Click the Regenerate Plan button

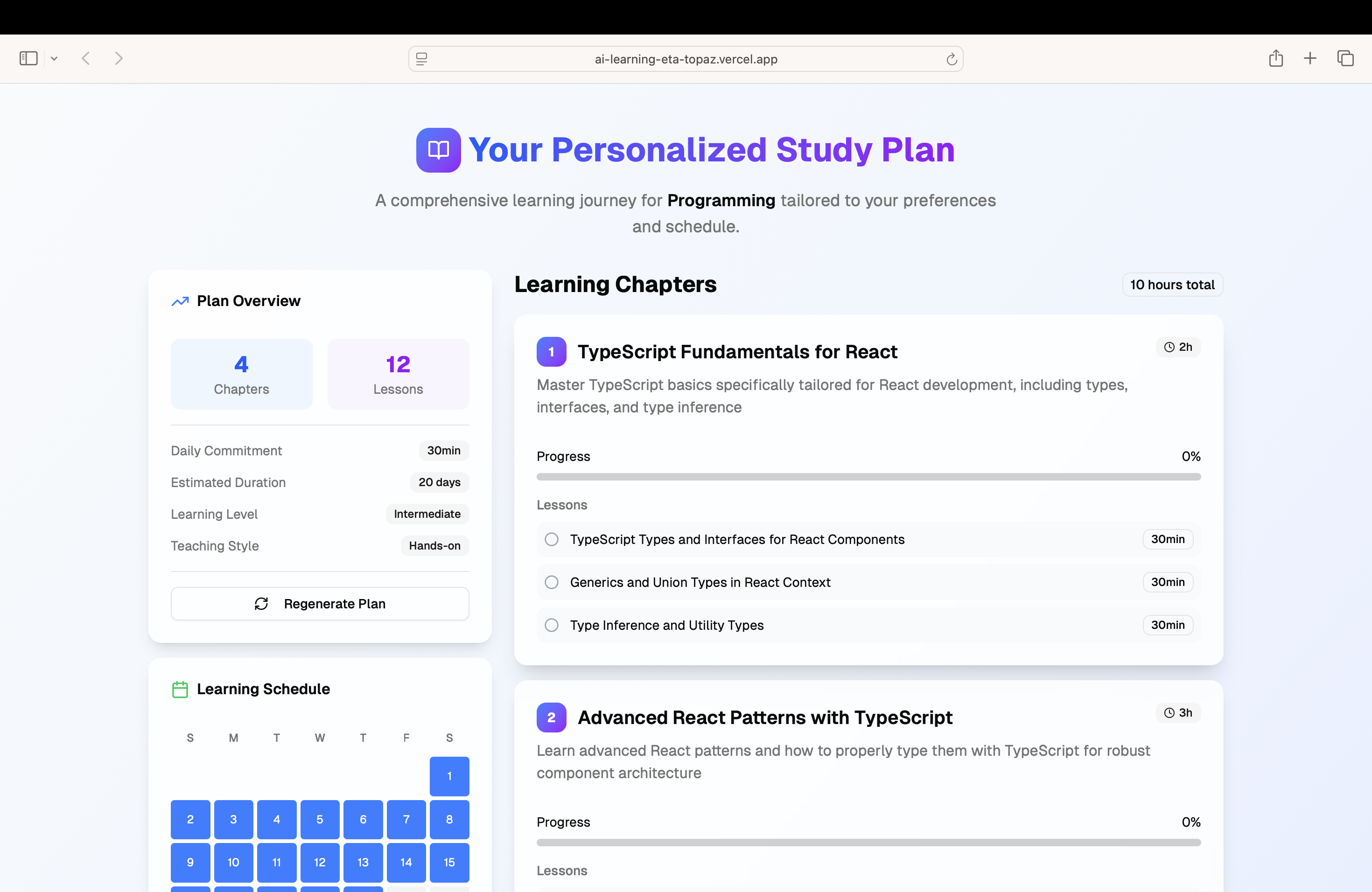click(319, 603)
